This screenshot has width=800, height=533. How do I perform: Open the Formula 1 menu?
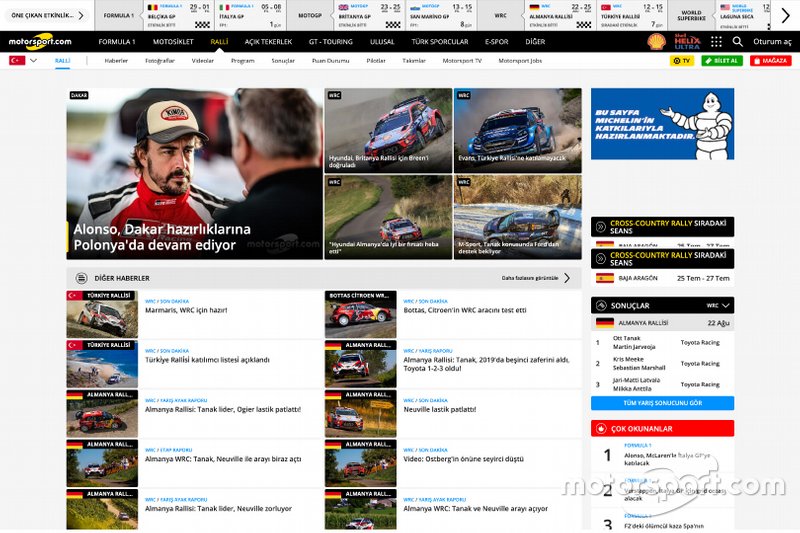pyautogui.click(x=117, y=42)
